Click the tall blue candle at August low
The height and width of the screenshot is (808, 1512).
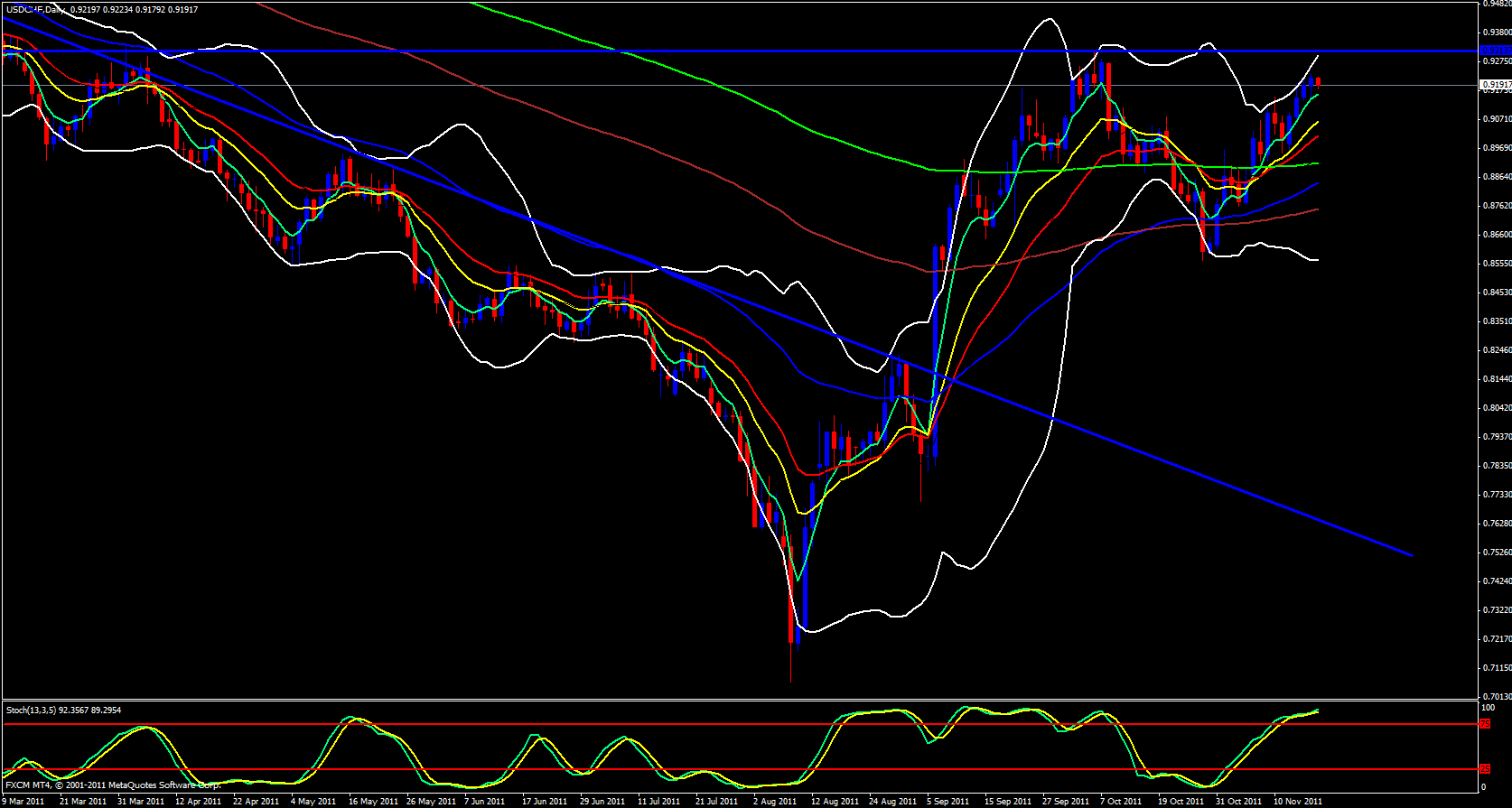pyautogui.click(x=804, y=578)
